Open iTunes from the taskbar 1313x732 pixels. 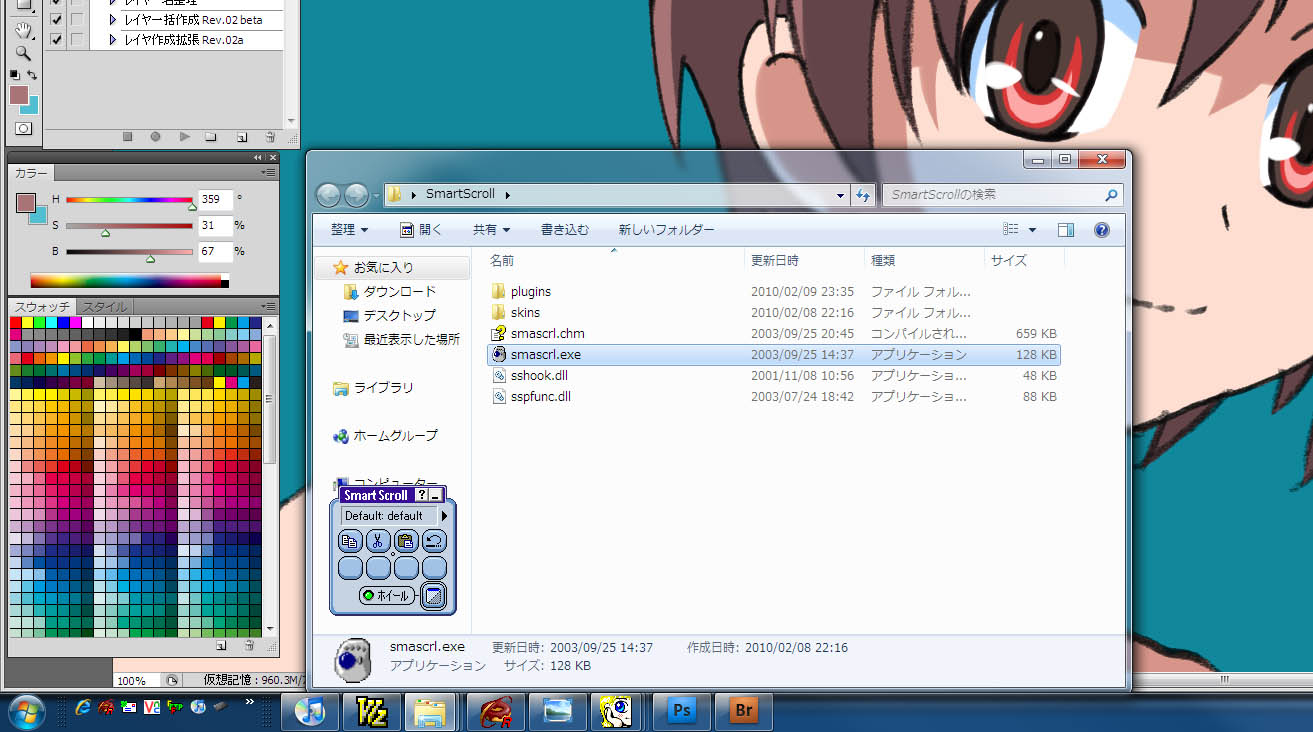310,711
